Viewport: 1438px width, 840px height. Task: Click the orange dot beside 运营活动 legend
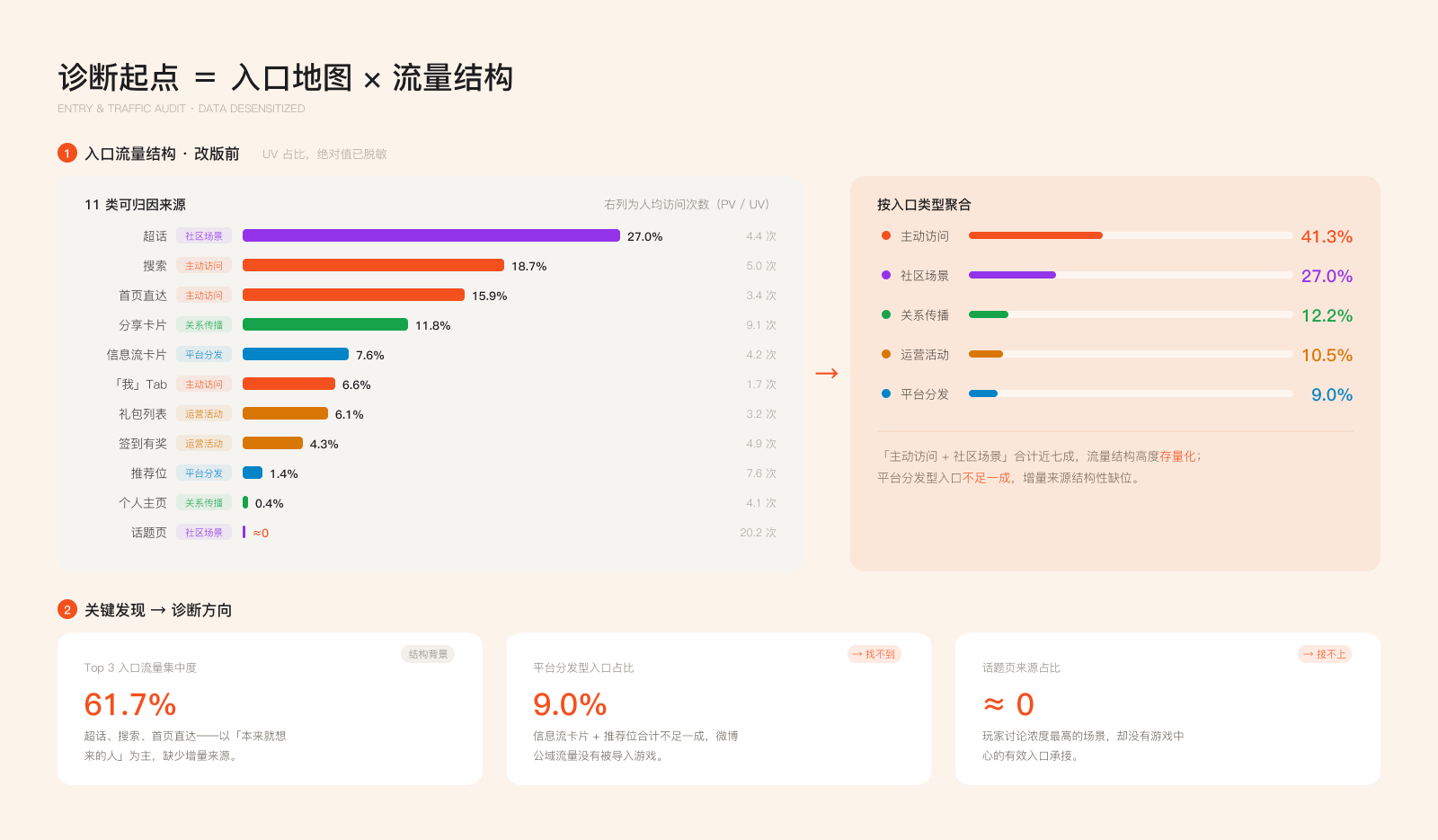[886, 354]
